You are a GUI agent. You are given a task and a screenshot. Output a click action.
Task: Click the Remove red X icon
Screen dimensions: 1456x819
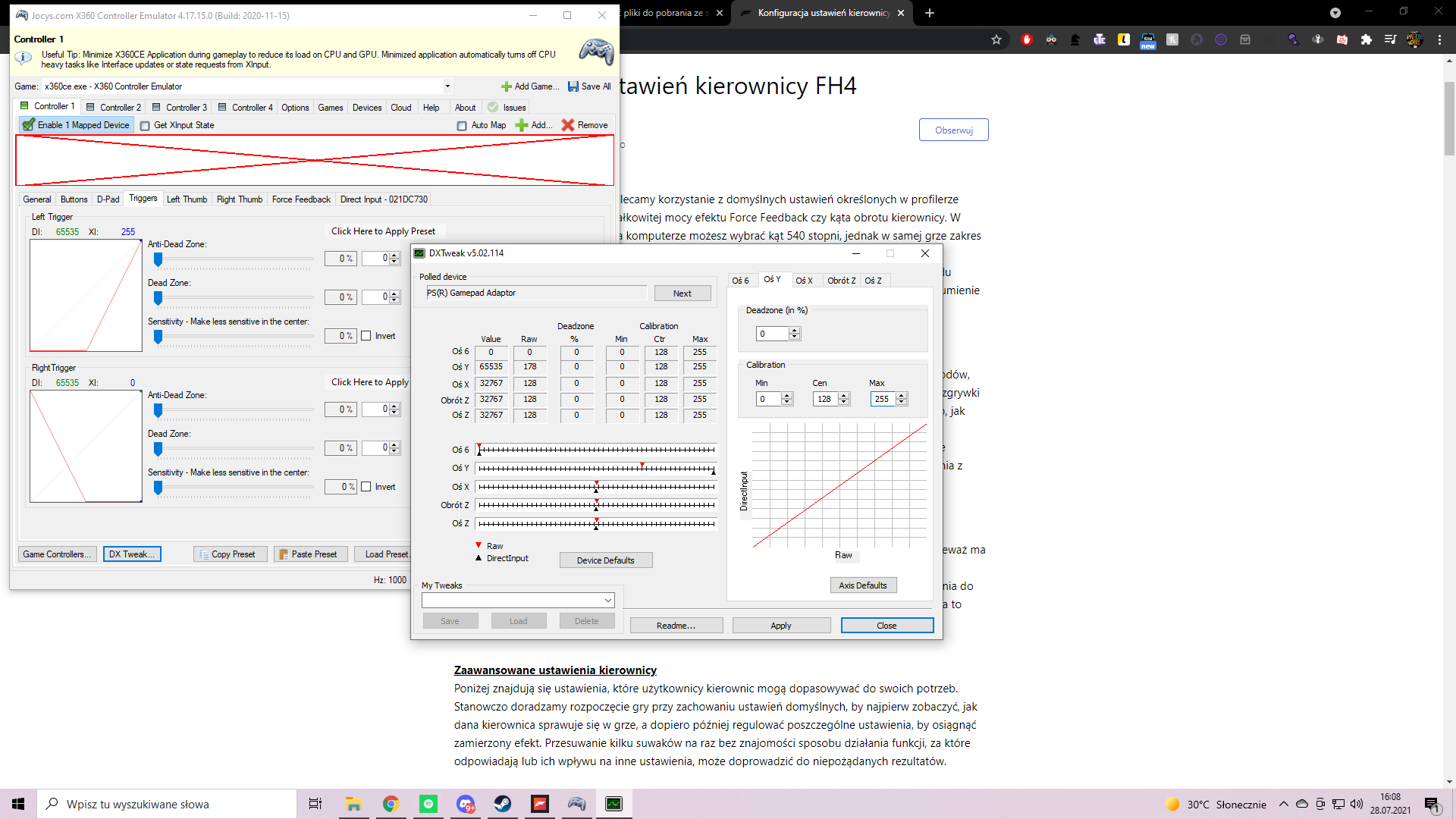point(568,125)
